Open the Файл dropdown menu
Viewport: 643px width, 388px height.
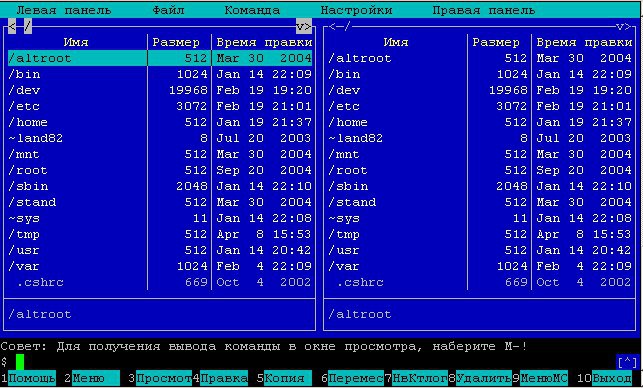pos(168,10)
